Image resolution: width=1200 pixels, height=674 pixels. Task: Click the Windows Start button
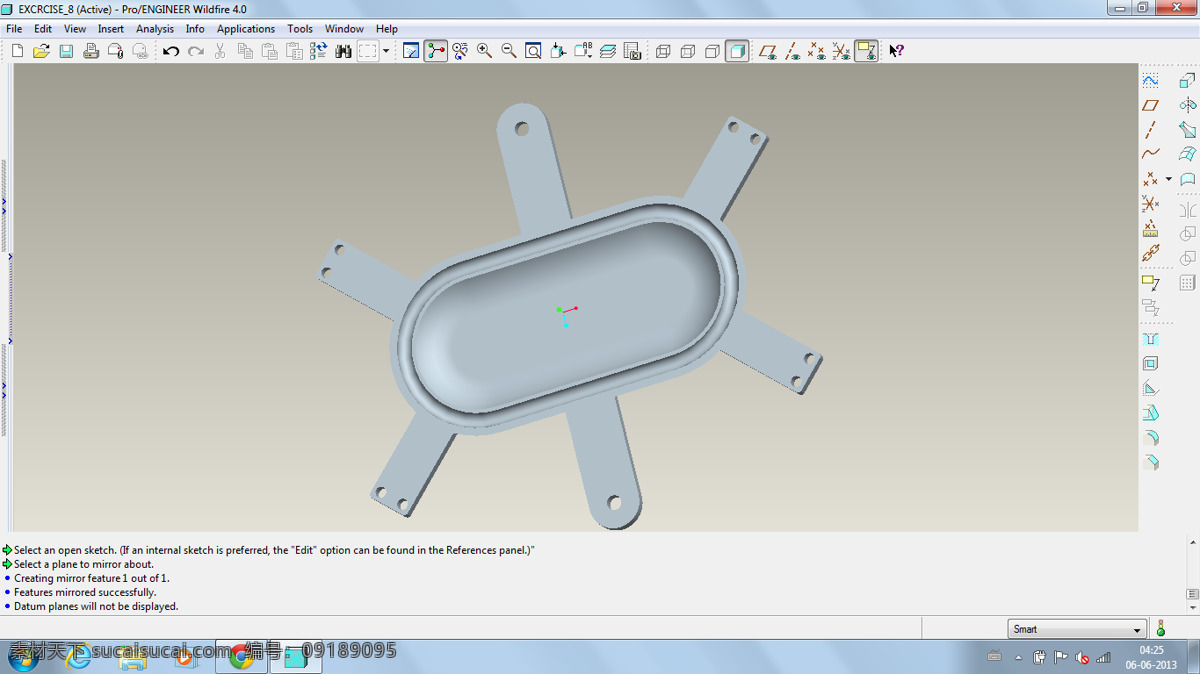point(23,657)
